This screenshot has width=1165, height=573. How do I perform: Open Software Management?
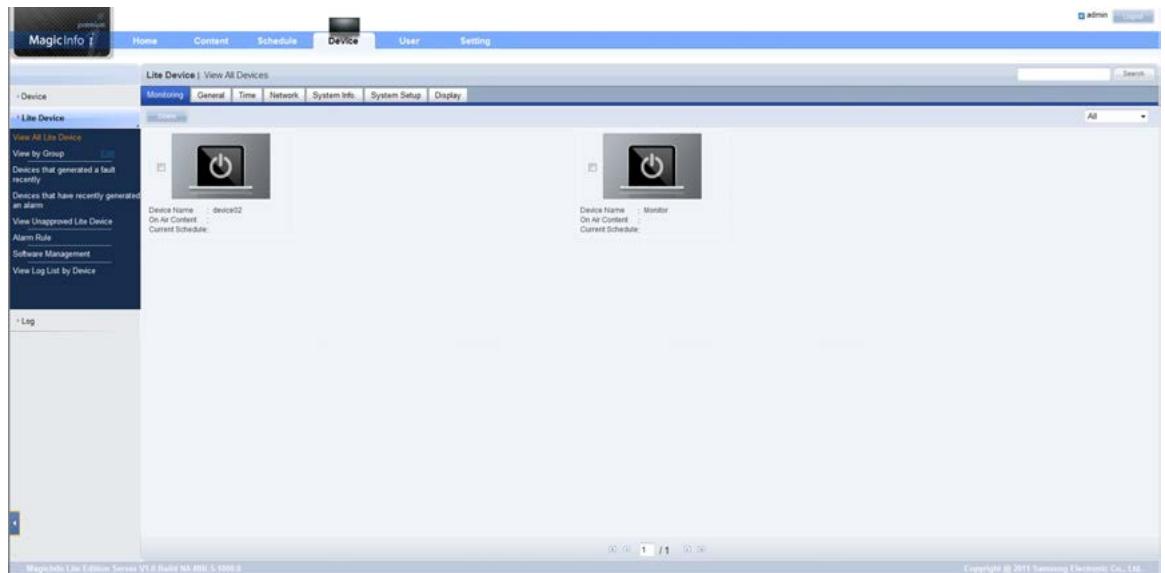pyautogui.click(x=51, y=254)
